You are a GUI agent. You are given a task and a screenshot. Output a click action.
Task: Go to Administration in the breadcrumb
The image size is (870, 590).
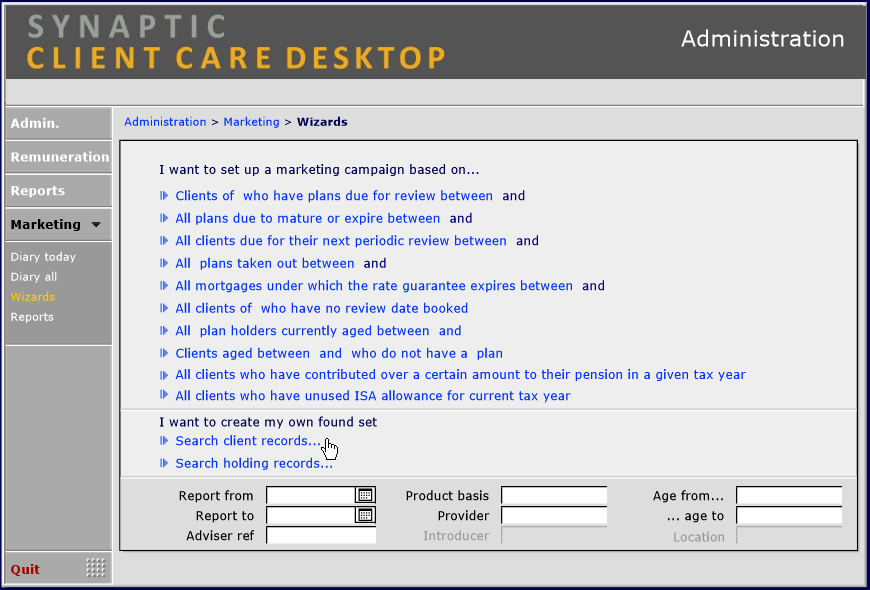165,122
